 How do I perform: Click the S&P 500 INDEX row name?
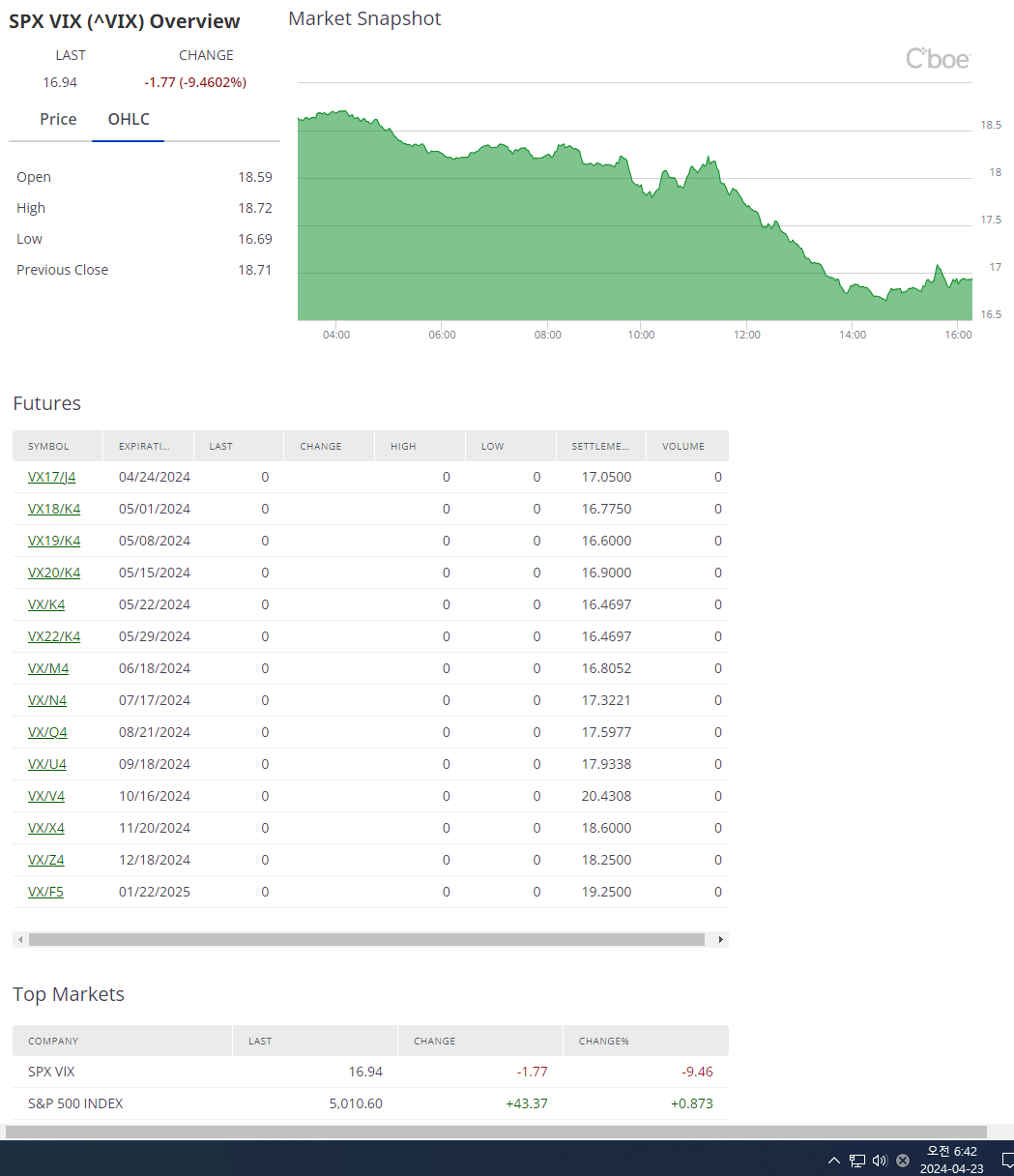(75, 1103)
